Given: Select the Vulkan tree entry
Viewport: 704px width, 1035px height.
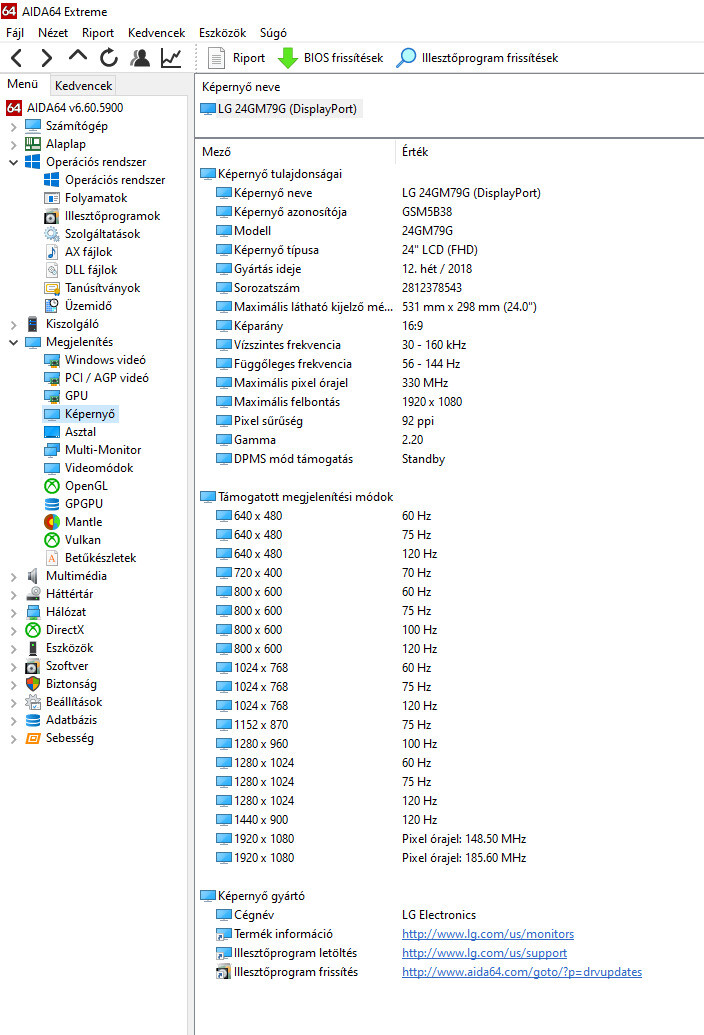Looking at the screenshot, I should pos(73,539).
